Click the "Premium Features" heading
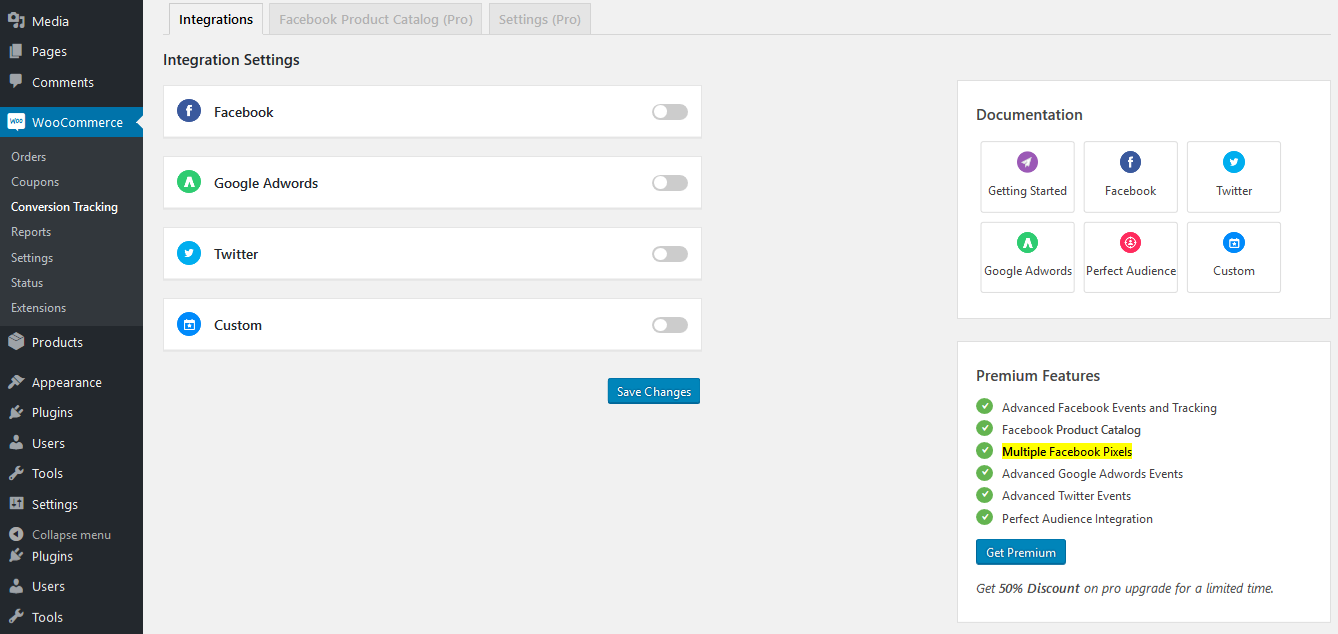Screen dimensions: 1338x634 coord(1038,376)
